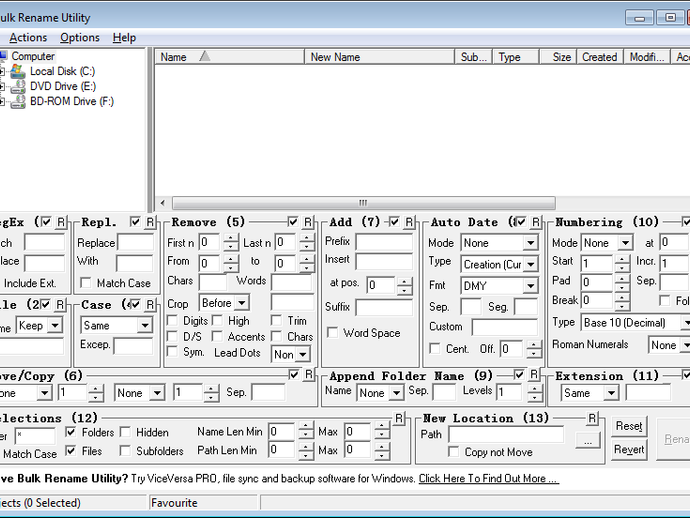Increase First n spinner in Remove group

231,238
